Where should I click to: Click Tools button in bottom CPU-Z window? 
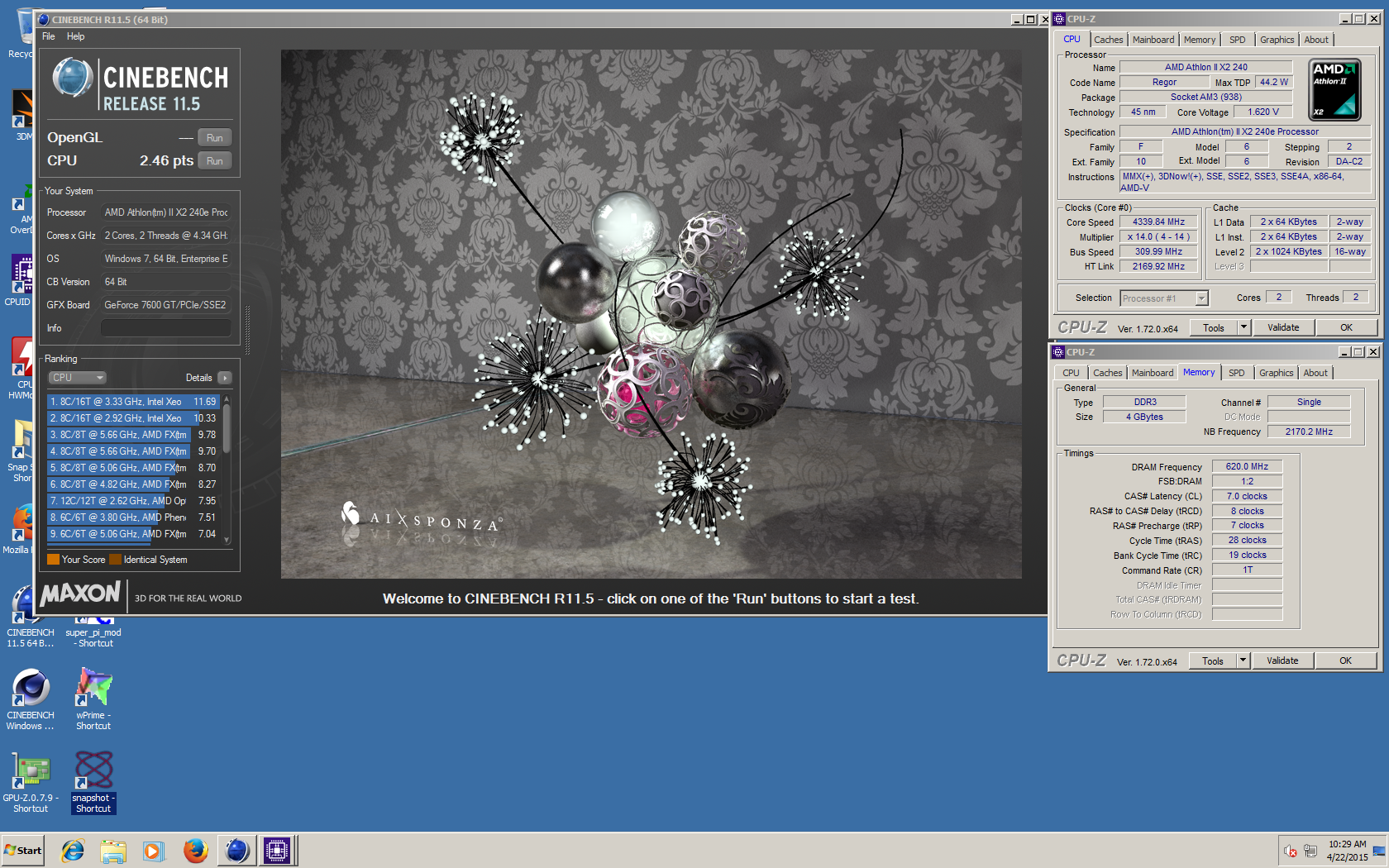point(1212,661)
